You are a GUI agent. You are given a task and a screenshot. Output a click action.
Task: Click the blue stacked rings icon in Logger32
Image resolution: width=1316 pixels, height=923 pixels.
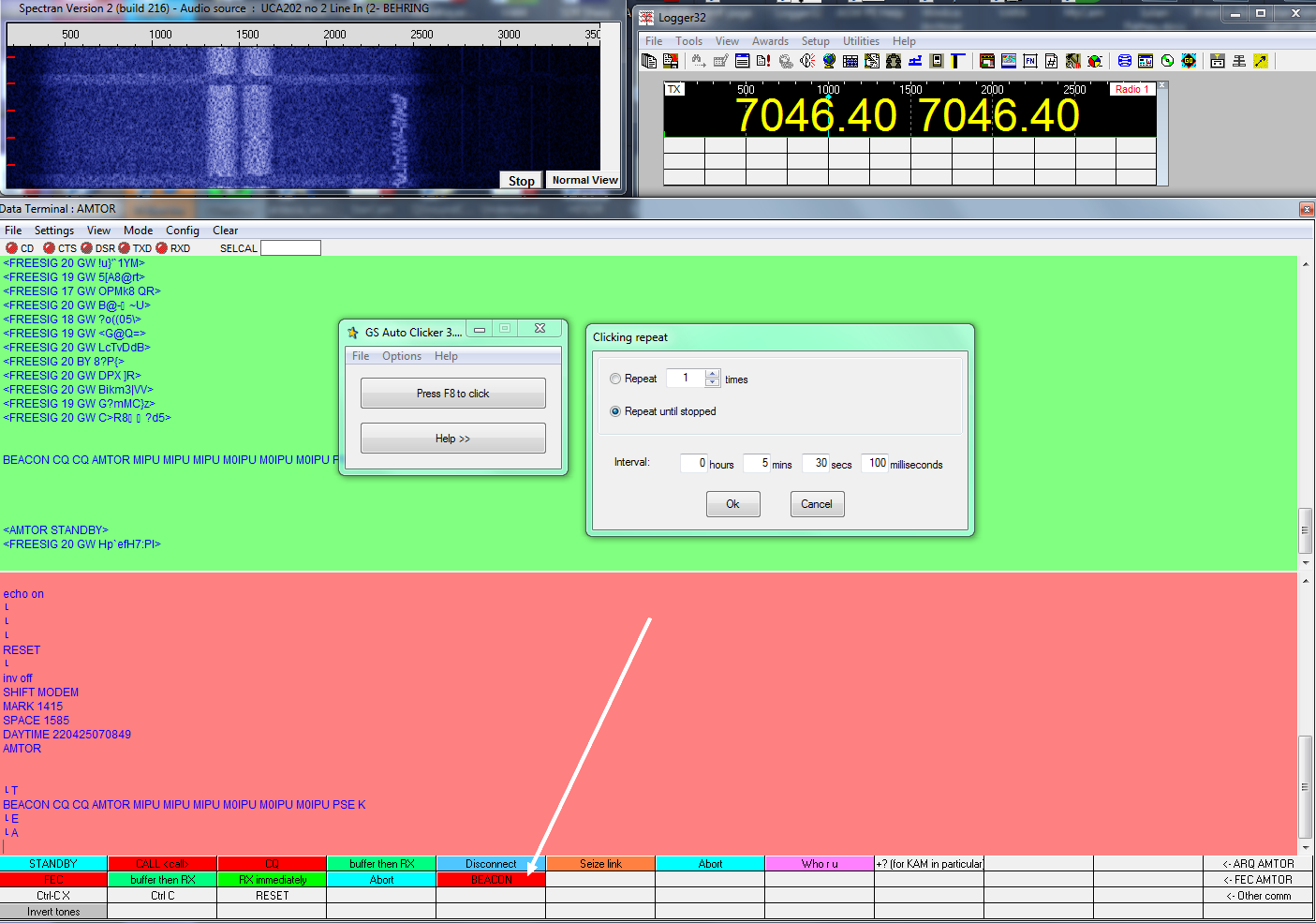[1124, 61]
